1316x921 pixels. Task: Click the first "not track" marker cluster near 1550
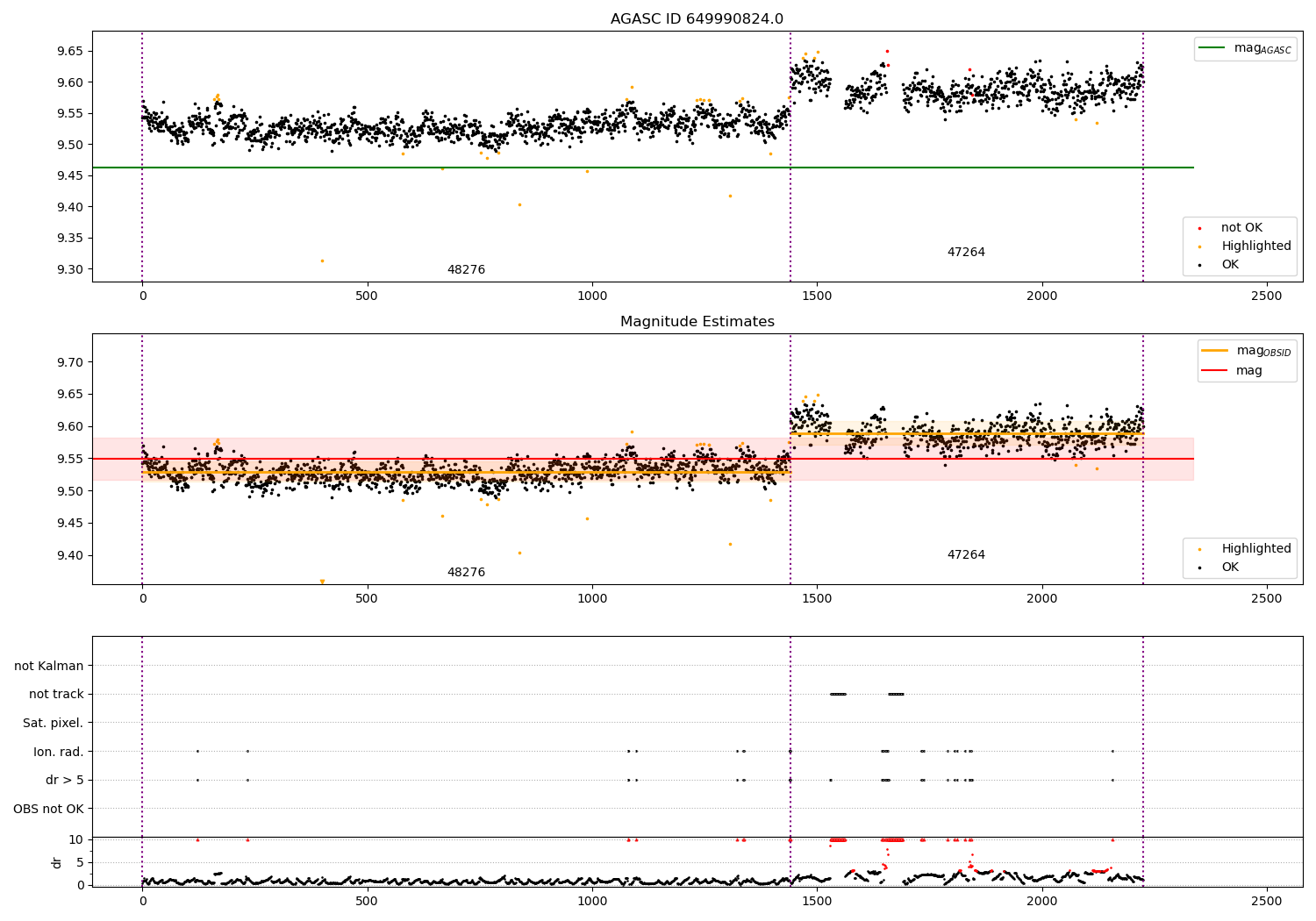(838, 694)
